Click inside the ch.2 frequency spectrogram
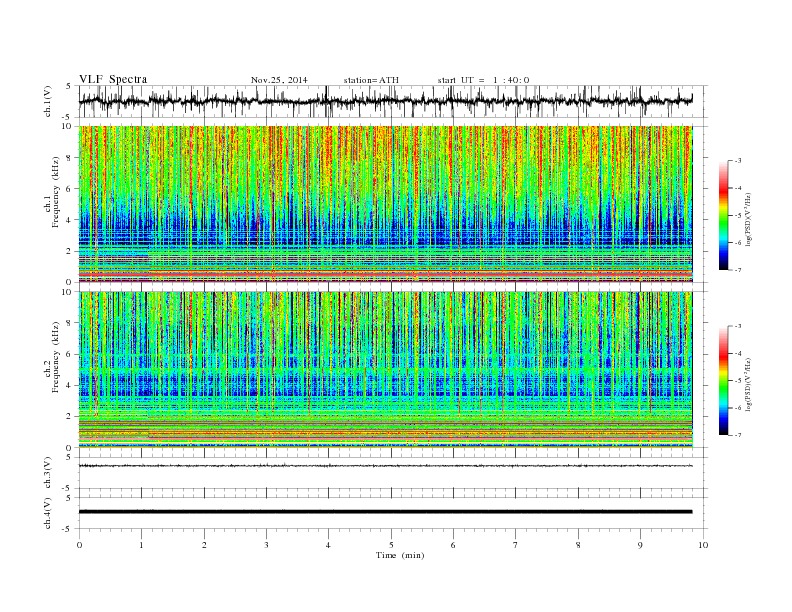The image size is (792, 612). [x=385, y=369]
